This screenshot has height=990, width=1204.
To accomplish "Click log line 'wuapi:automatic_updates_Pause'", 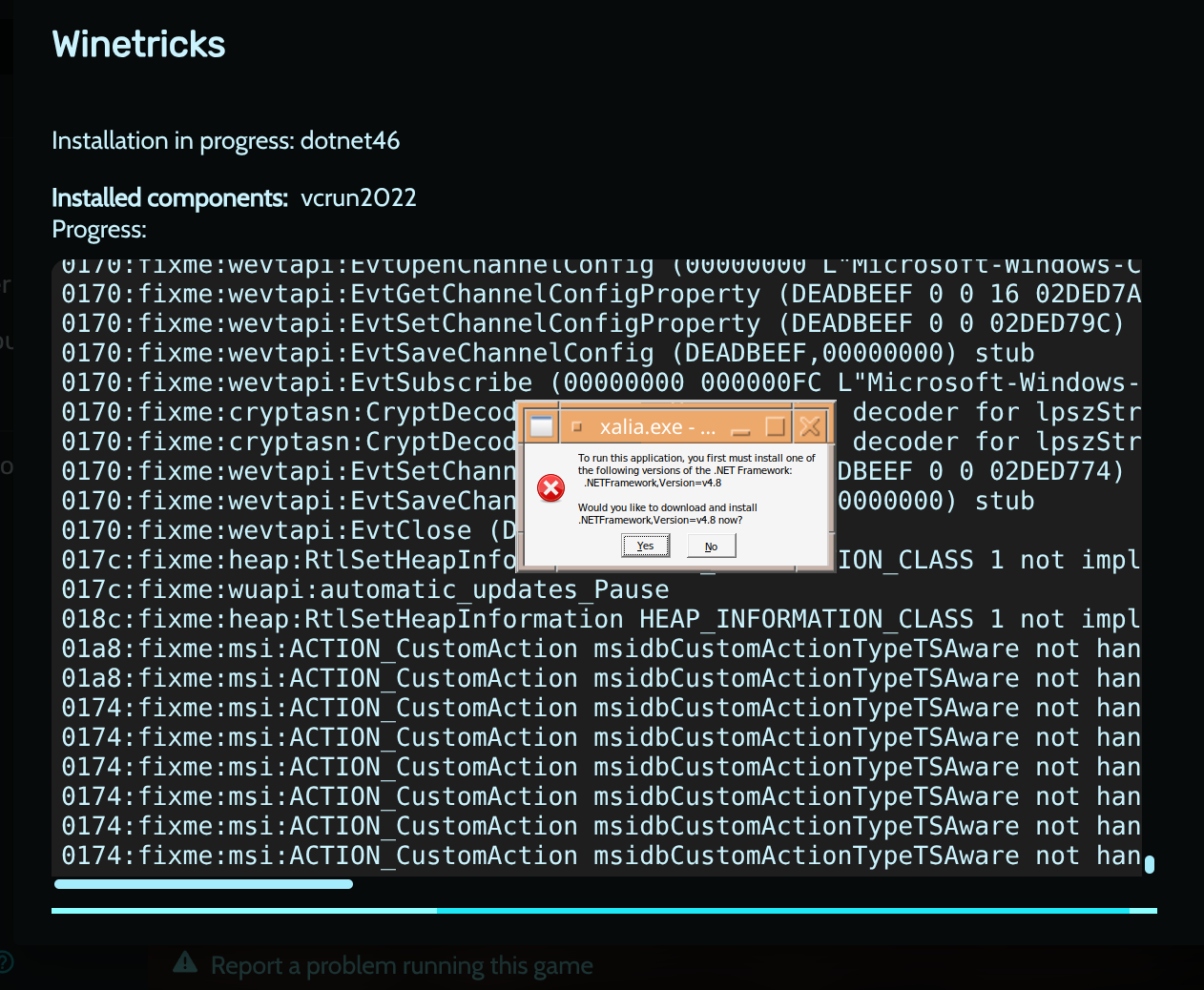I will coord(365,589).
